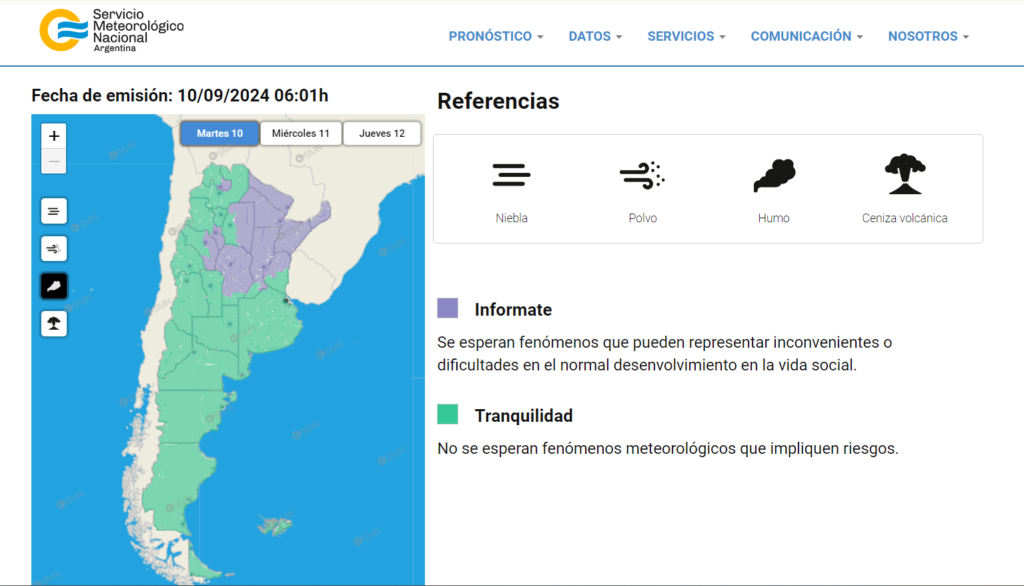Click the Servicio Meteorológico Nacional logo
The image size is (1024, 586).
pyautogui.click(x=111, y=31)
